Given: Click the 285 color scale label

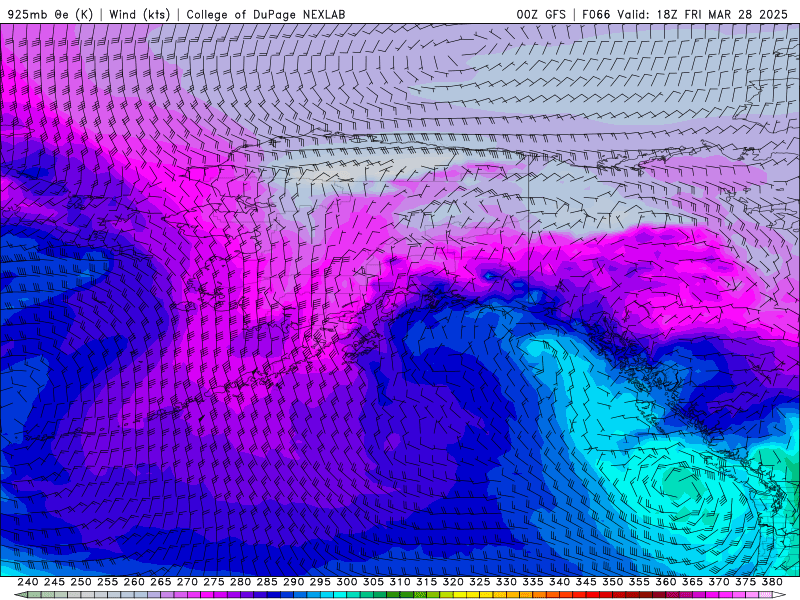Looking at the screenshot, I should [267, 582].
